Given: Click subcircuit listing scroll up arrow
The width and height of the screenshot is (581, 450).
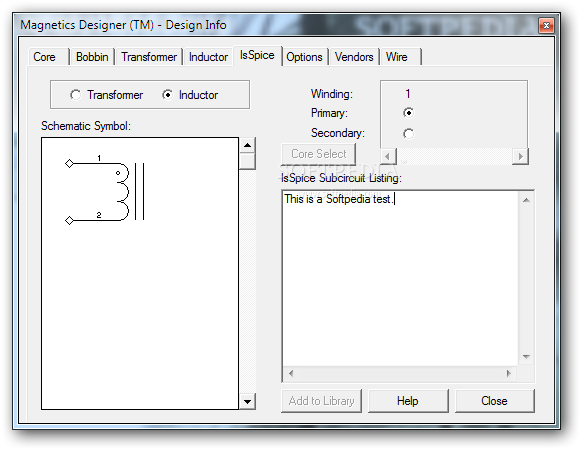Looking at the screenshot, I should click(x=526, y=200).
